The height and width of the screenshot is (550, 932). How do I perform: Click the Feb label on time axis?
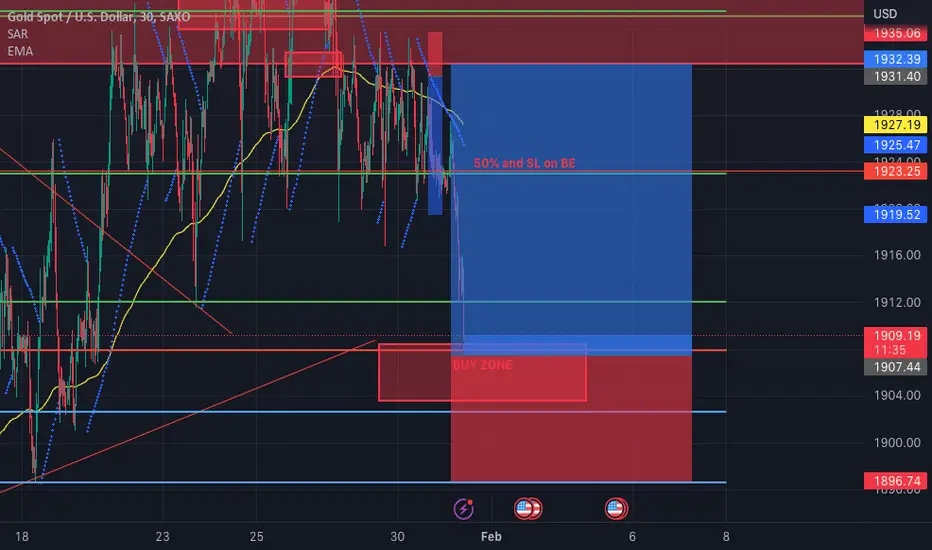click(x=491, y=536)
